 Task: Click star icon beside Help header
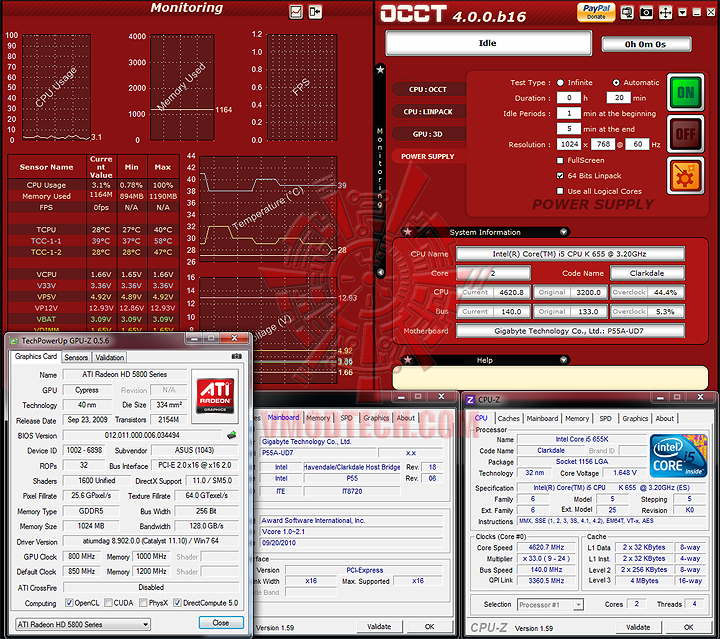click(407, 360)
